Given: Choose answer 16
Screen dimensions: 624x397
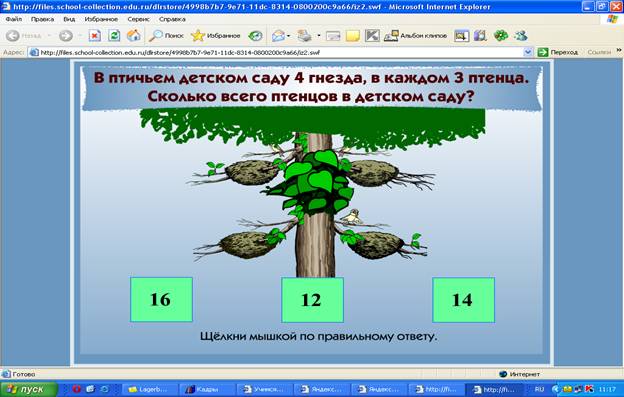Looking at the screenshot, I should (161, 300).
